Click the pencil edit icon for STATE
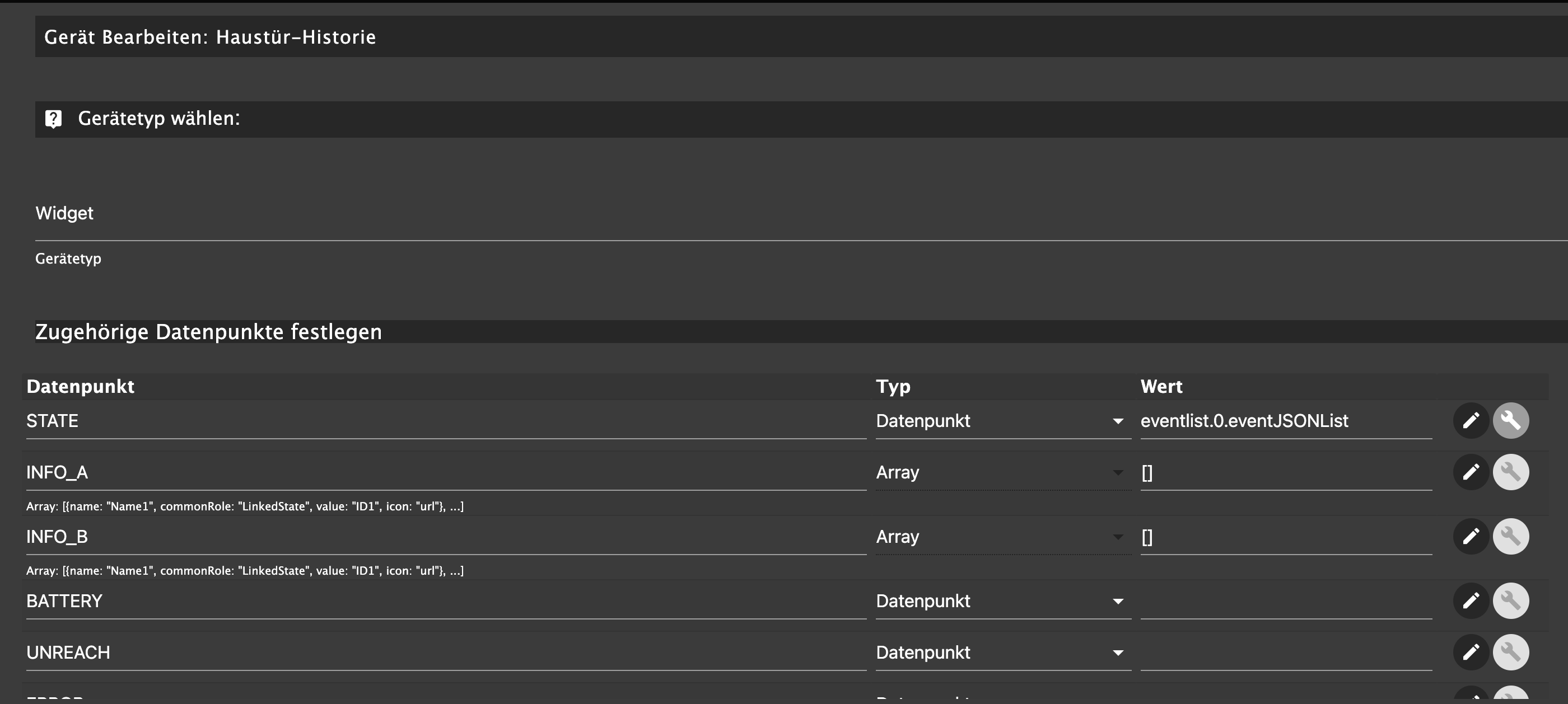1568x704 pixels. [x=1471, y=420]
